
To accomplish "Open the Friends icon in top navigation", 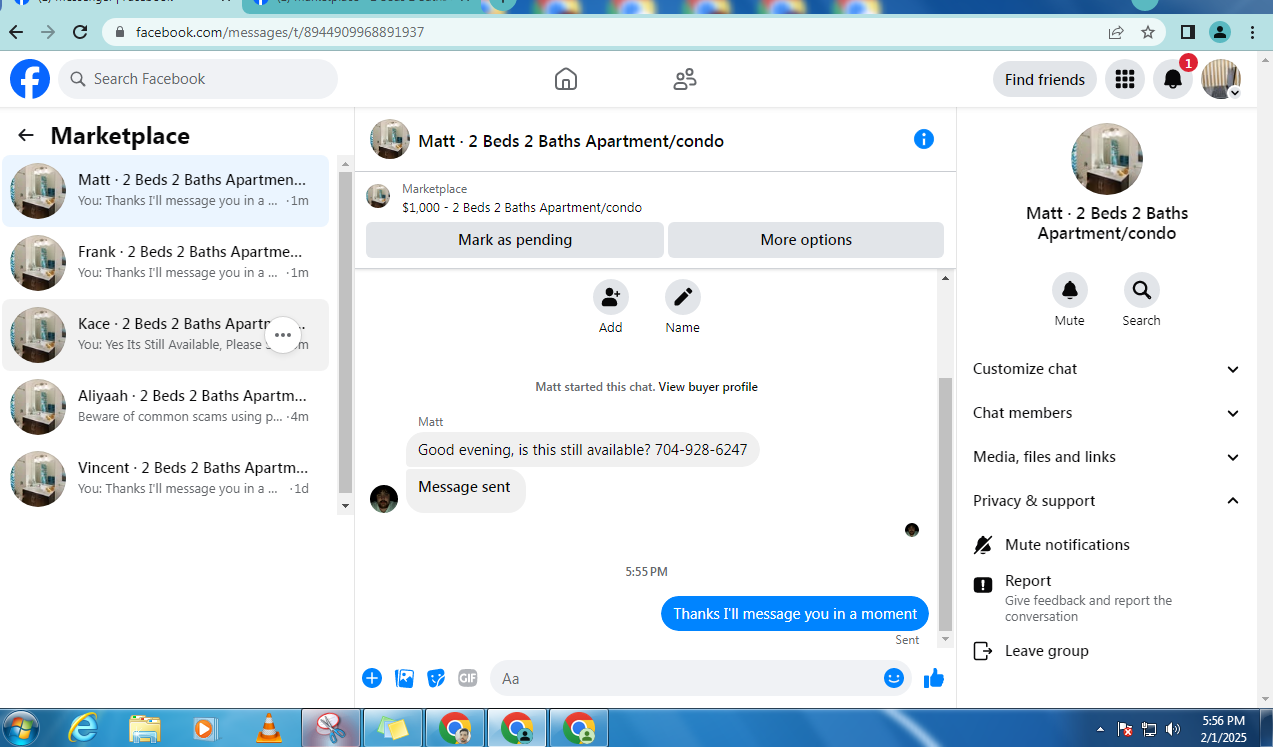I will pos(685,79).
